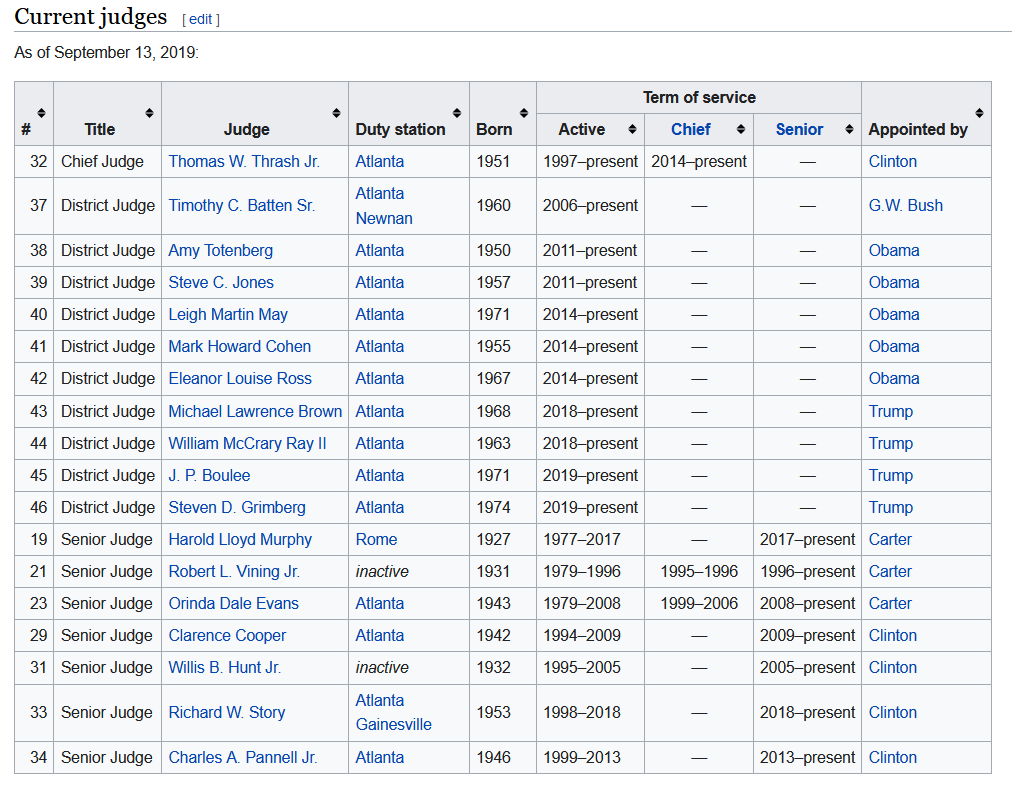The image size is (1012, 790).
Task: Select 'inactive' in Willis Hunt row
Action: click(382, 668)
